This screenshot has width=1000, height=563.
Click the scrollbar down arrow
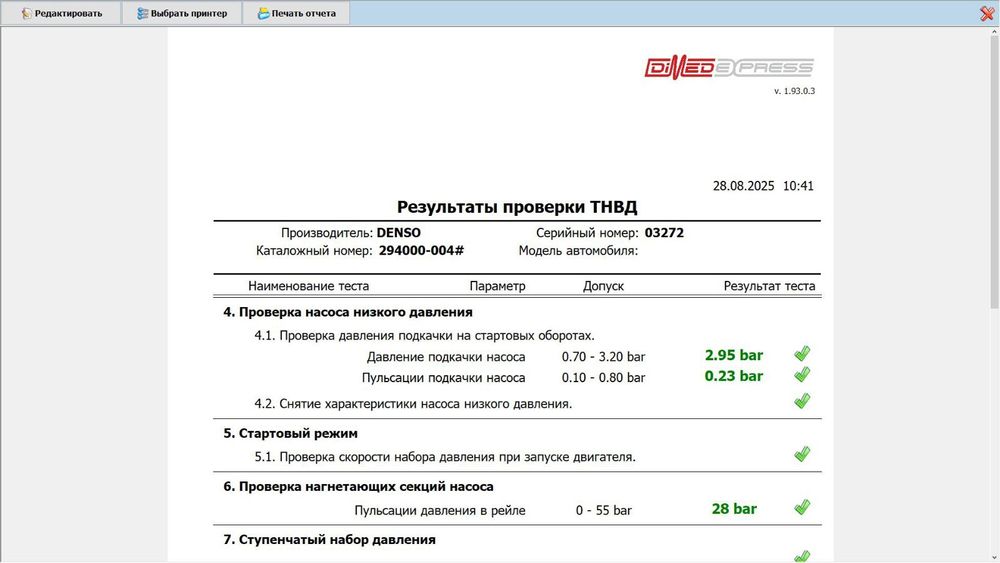pos(994,557)
